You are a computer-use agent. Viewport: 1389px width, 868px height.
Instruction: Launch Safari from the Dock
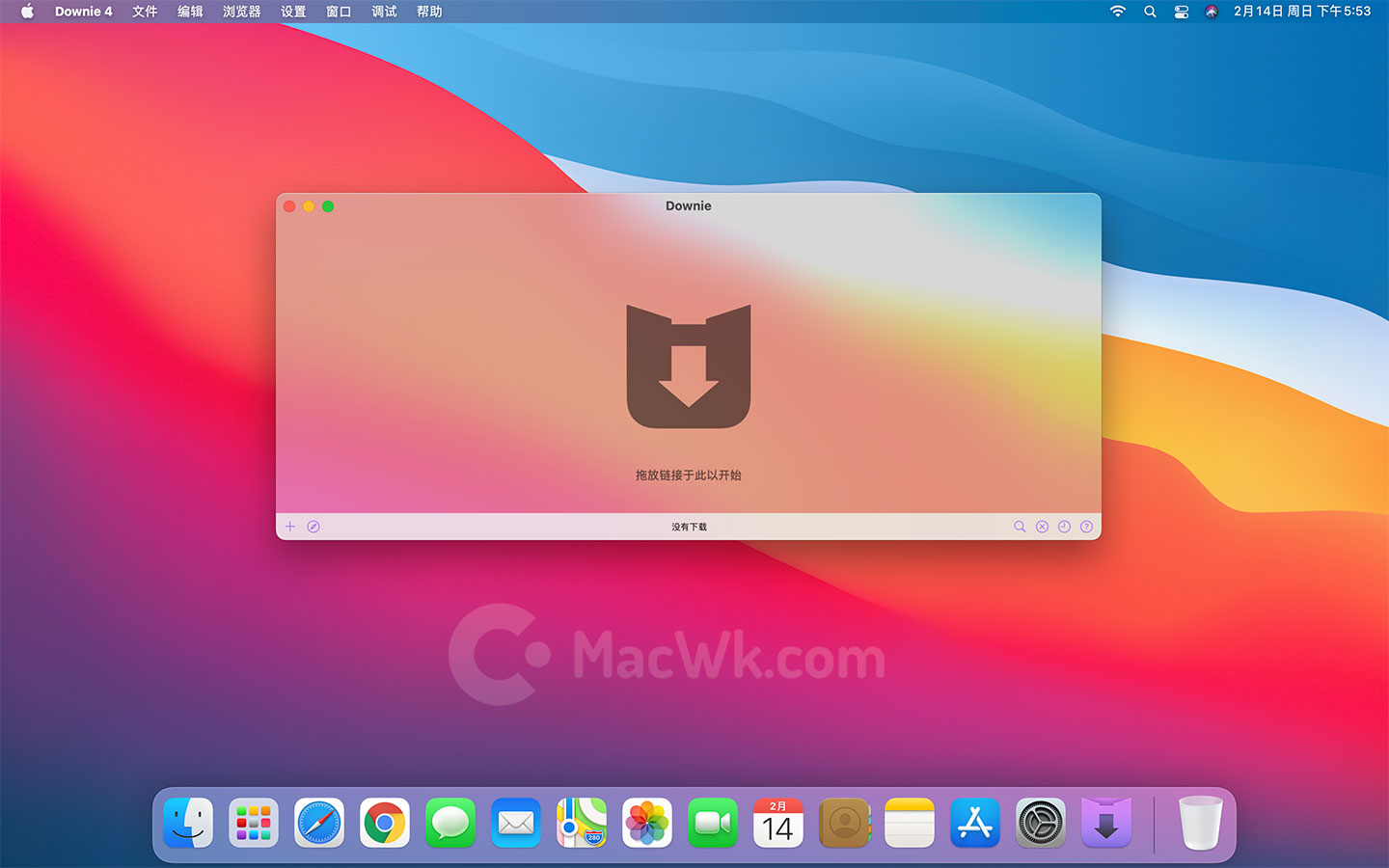pyautogui.click(x=319, y=824)
